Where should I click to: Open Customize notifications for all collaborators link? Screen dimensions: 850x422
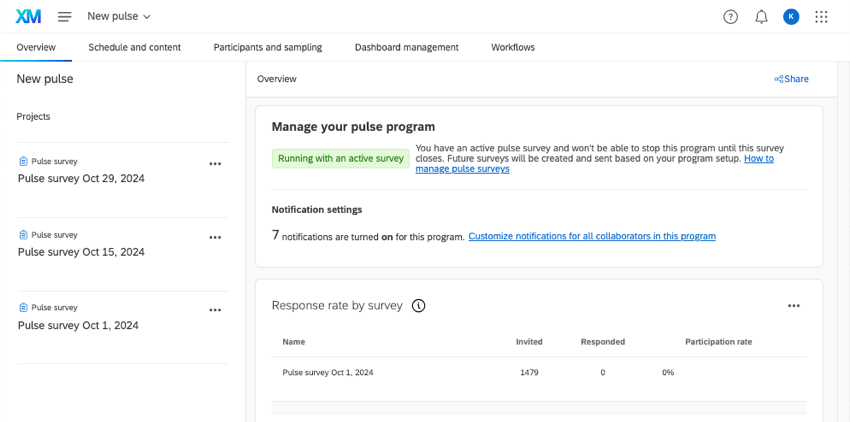(592, 237)
